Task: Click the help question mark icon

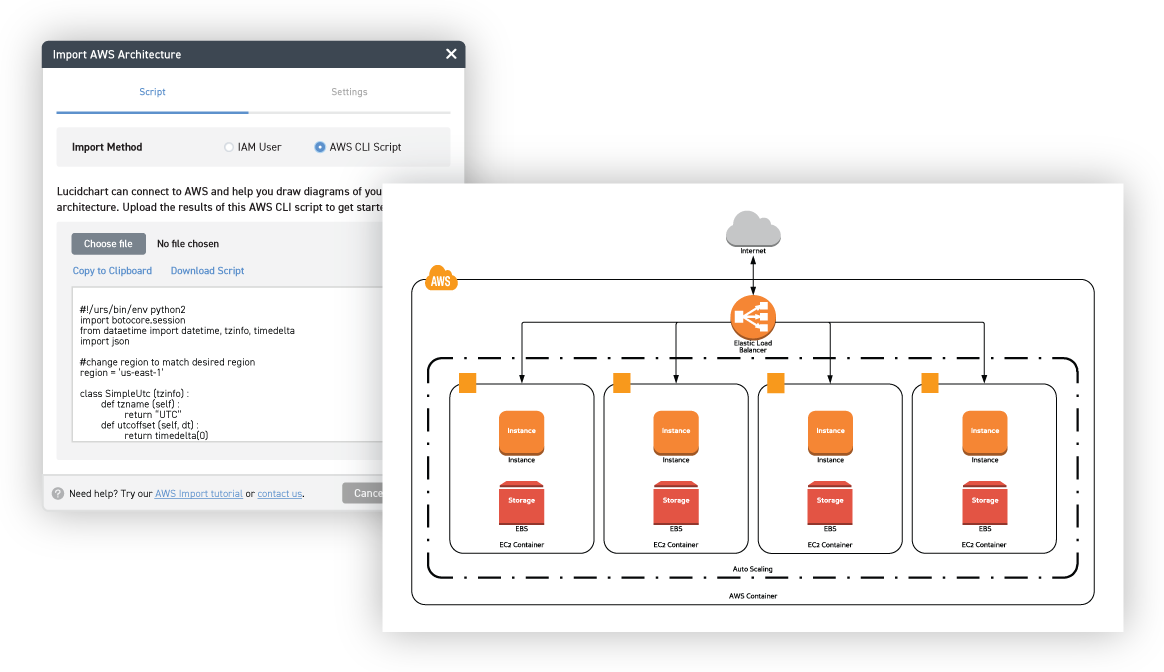Action: 58,493
